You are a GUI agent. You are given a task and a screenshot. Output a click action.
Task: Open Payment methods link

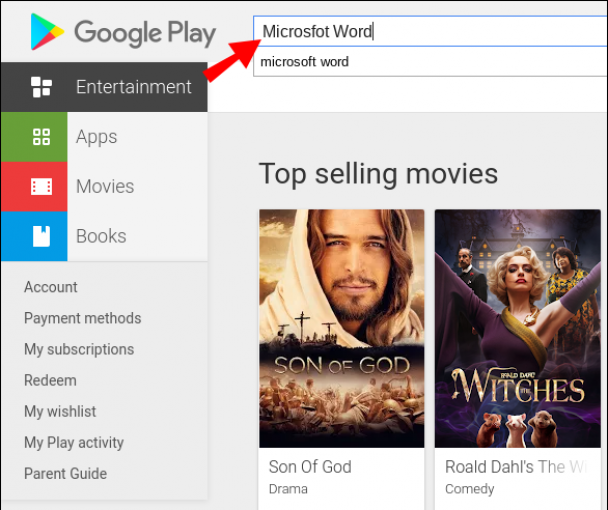click(x=83, y=318)
